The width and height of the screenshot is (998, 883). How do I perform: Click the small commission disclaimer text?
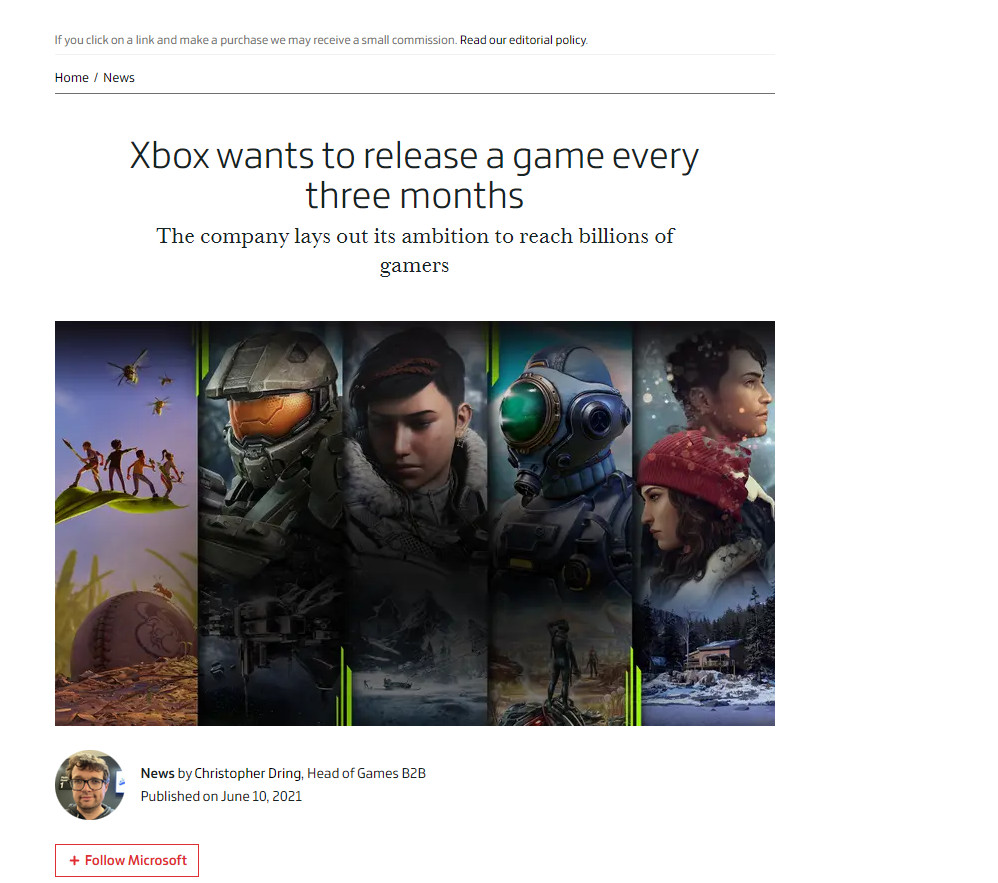pos(255,40)
